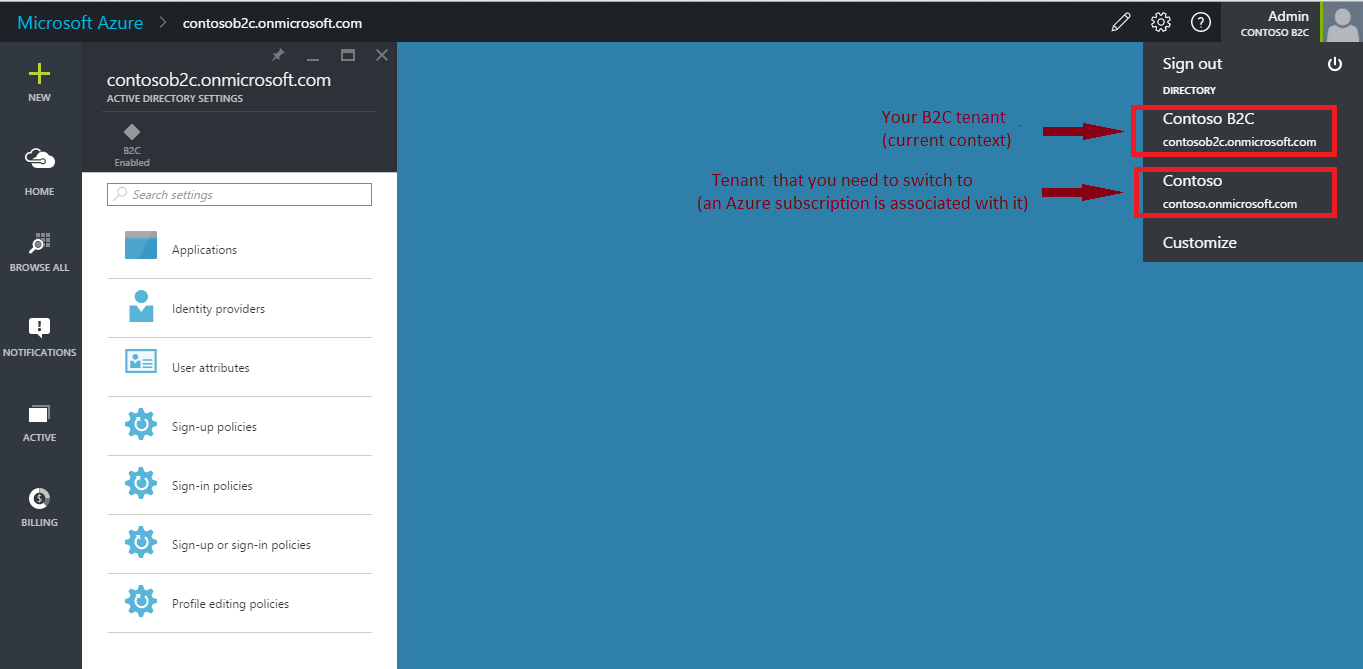The image size is (1363, 669).
Task: Open the BILLING sidebar icon
Action: click(x=39, y=498)
